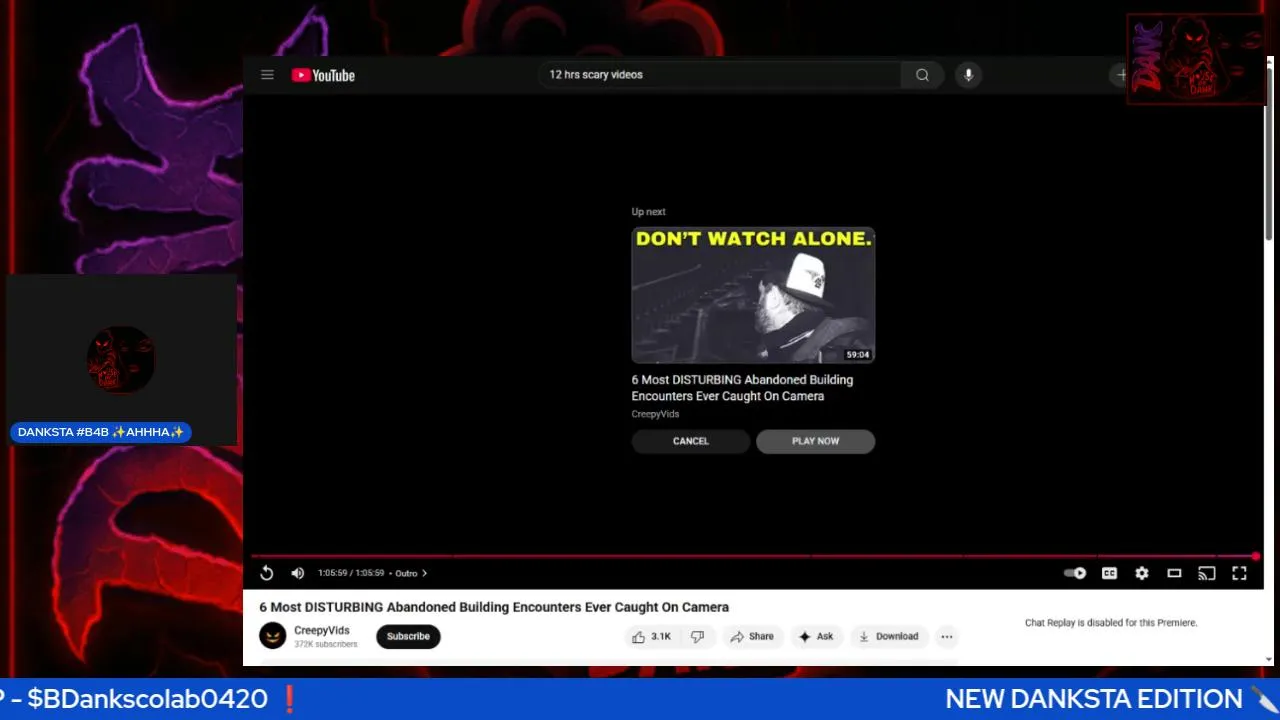
Task: Mute the video volume speaker icon
Action: 297,573
